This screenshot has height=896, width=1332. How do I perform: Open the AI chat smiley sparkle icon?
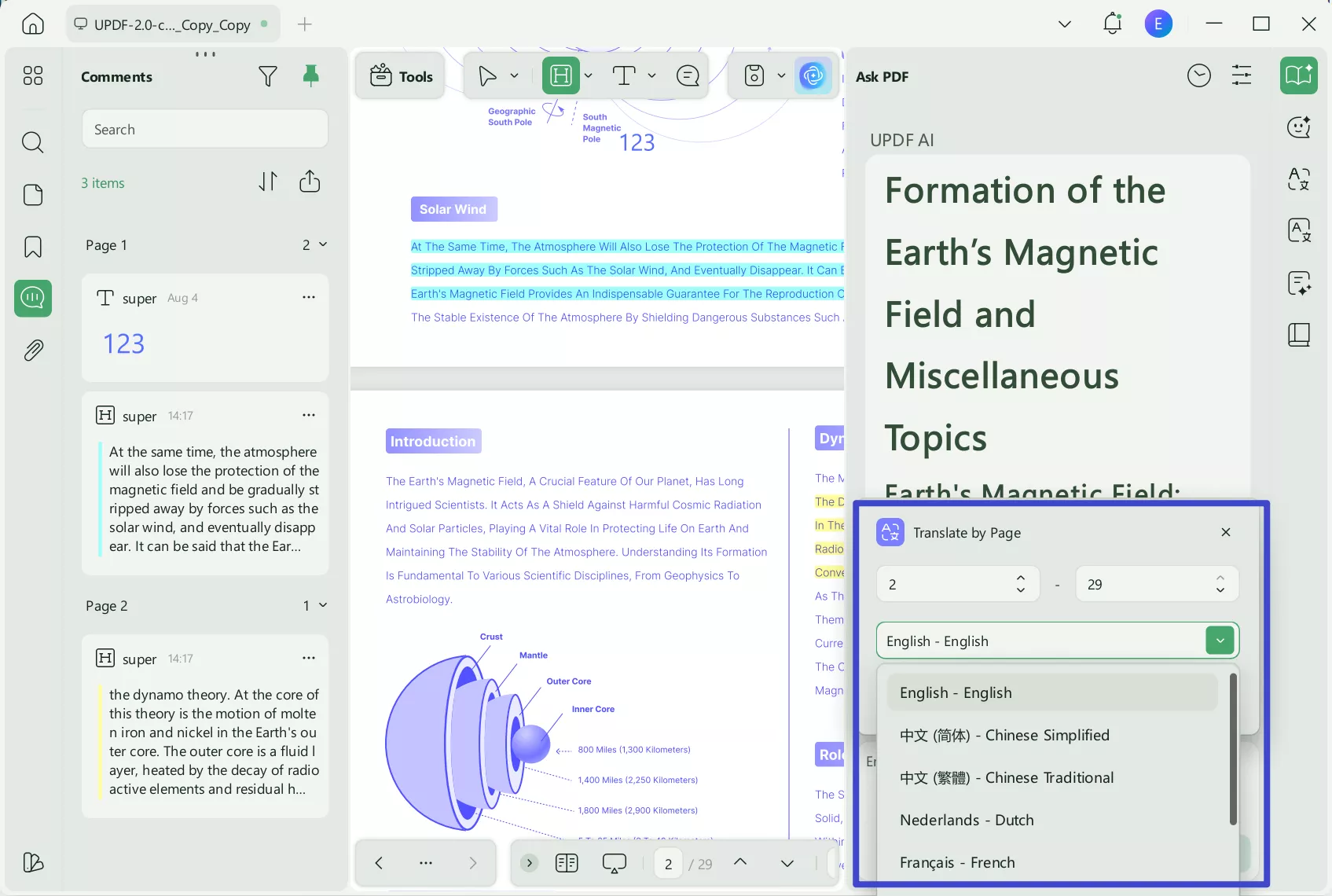(x=1299, y=127)
